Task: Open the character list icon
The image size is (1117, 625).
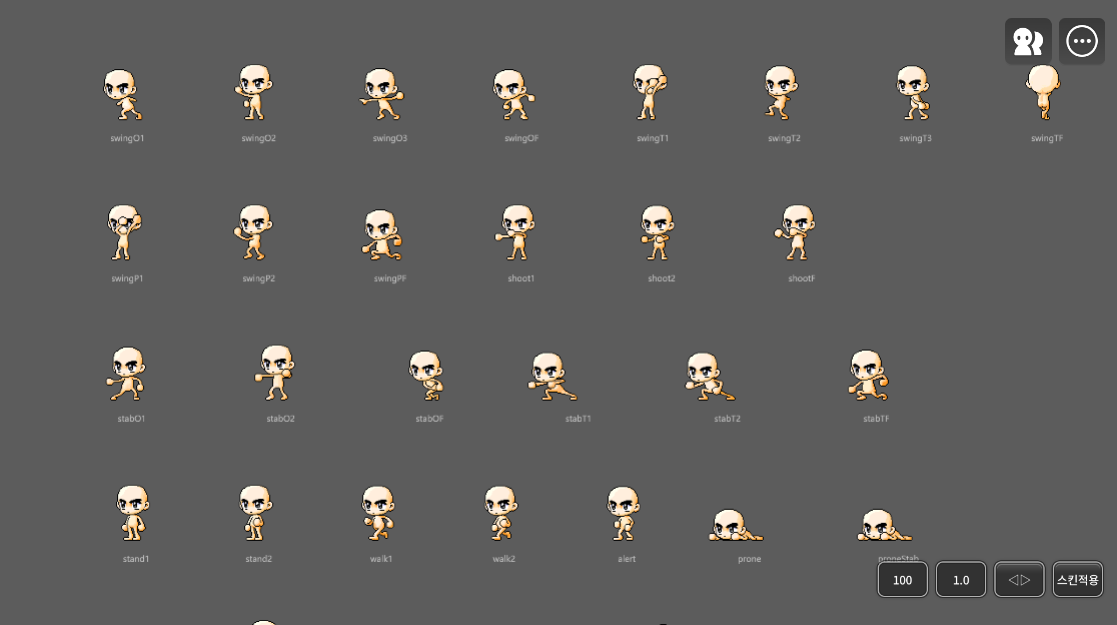Action: pyautogui.click(x=1028, y=41)
